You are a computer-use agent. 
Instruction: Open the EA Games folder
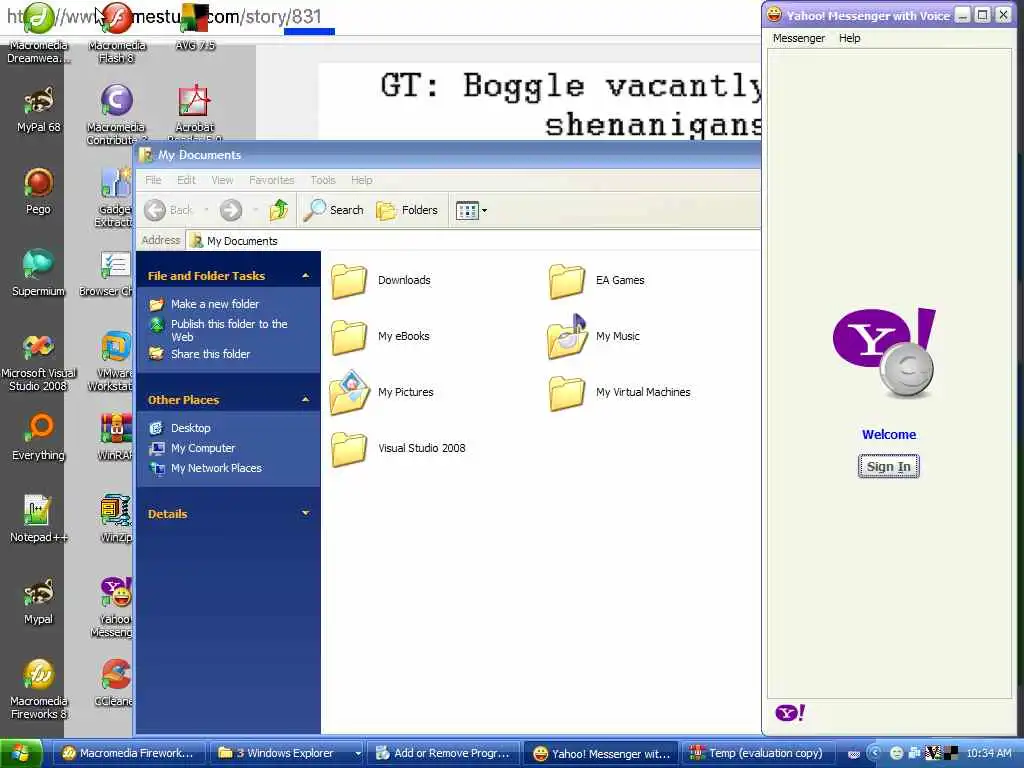point(596,281)
